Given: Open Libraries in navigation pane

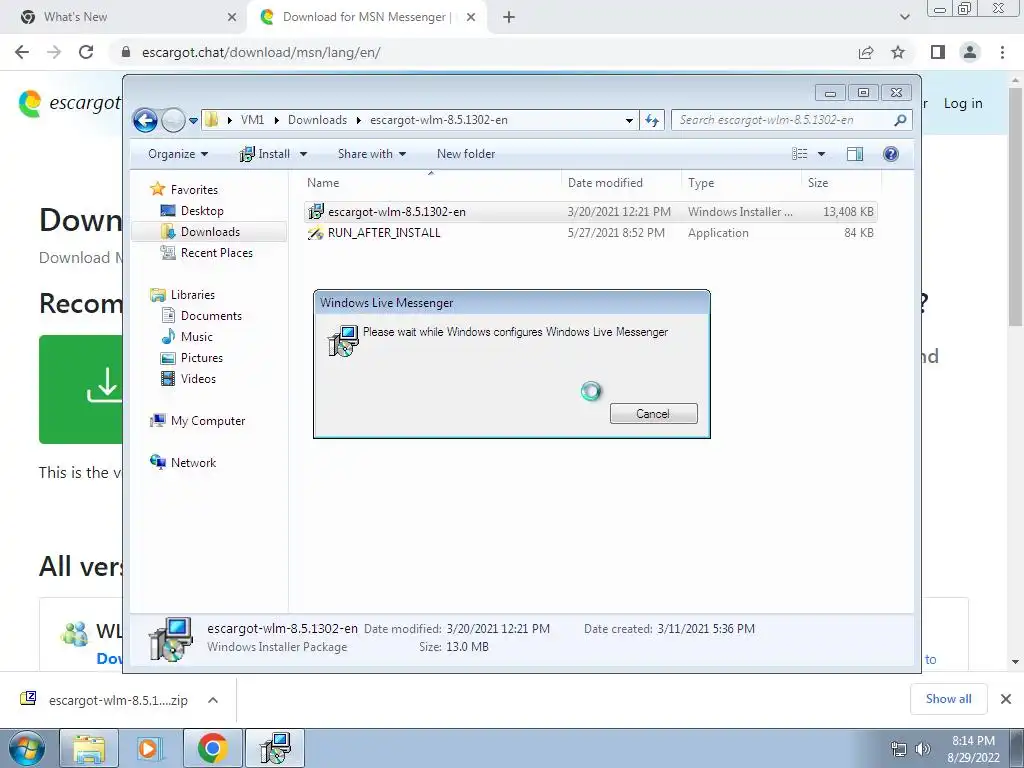Looking at the screenshot, I should coord(193,295).
